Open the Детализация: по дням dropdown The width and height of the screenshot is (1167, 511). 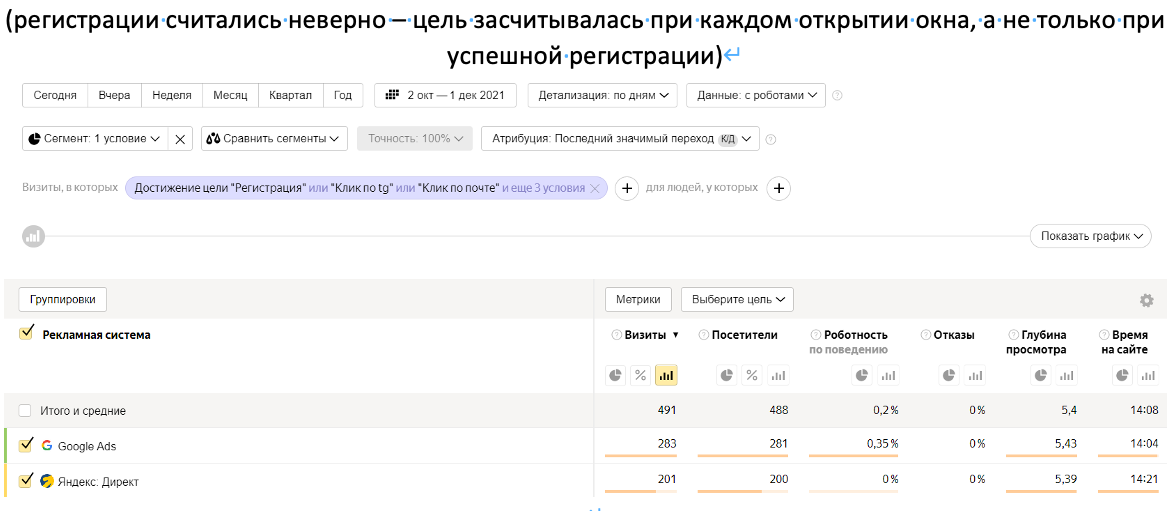tap(602, 95)
